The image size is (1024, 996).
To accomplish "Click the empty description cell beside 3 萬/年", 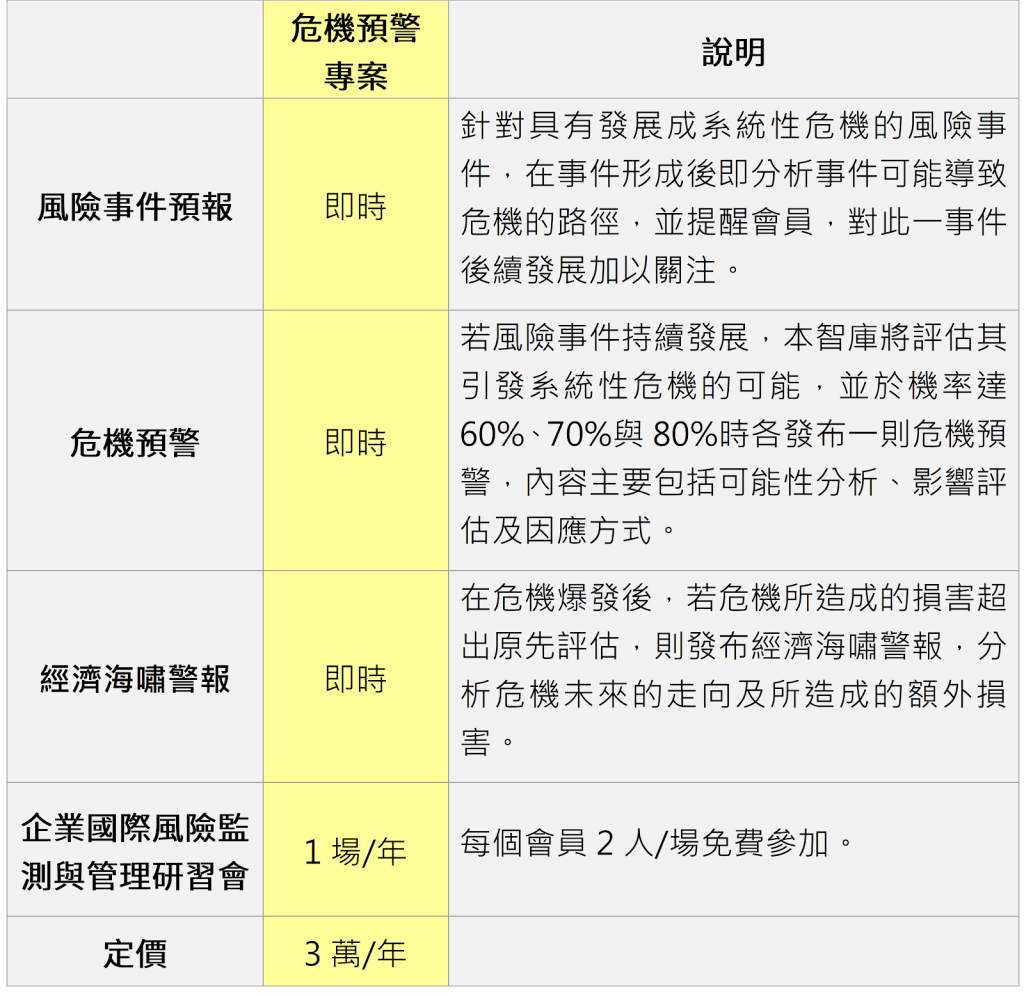I will click(x=733, y=954).
